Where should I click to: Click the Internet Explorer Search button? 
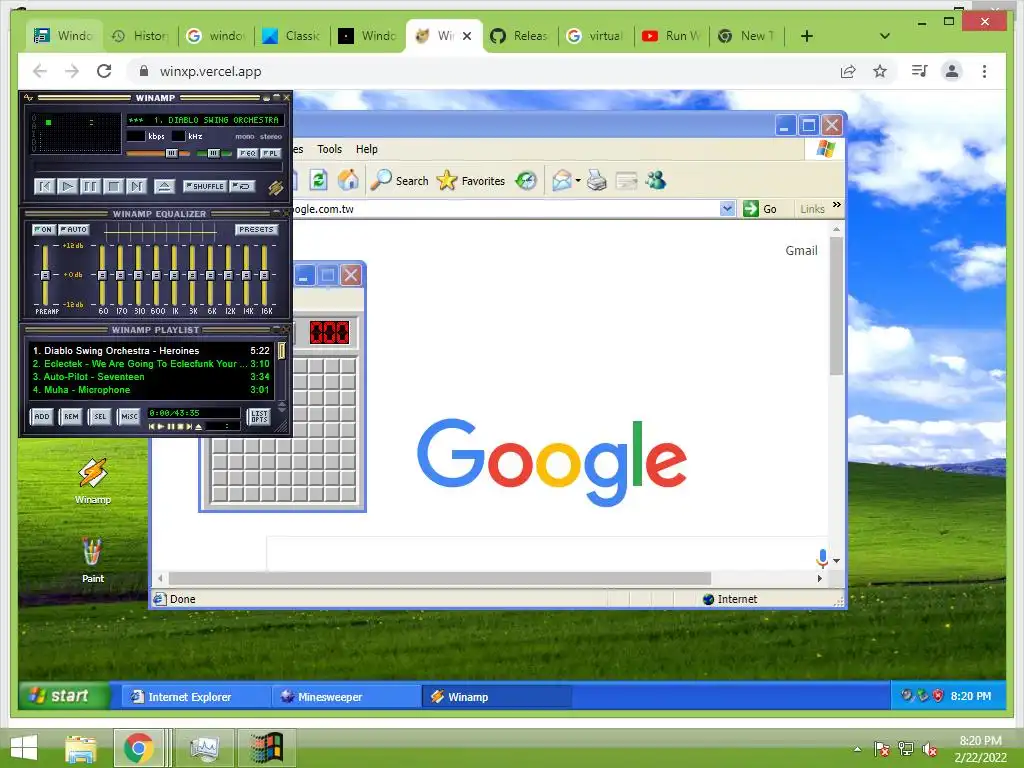tap(399, 180)
